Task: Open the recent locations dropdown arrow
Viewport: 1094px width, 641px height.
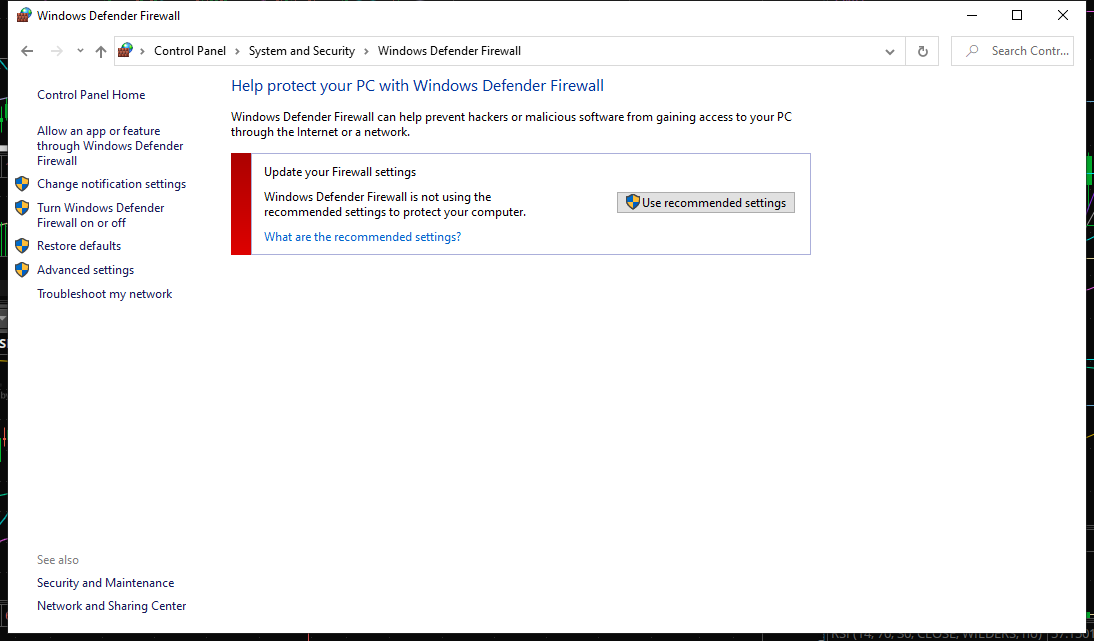Action: (80, 51)
